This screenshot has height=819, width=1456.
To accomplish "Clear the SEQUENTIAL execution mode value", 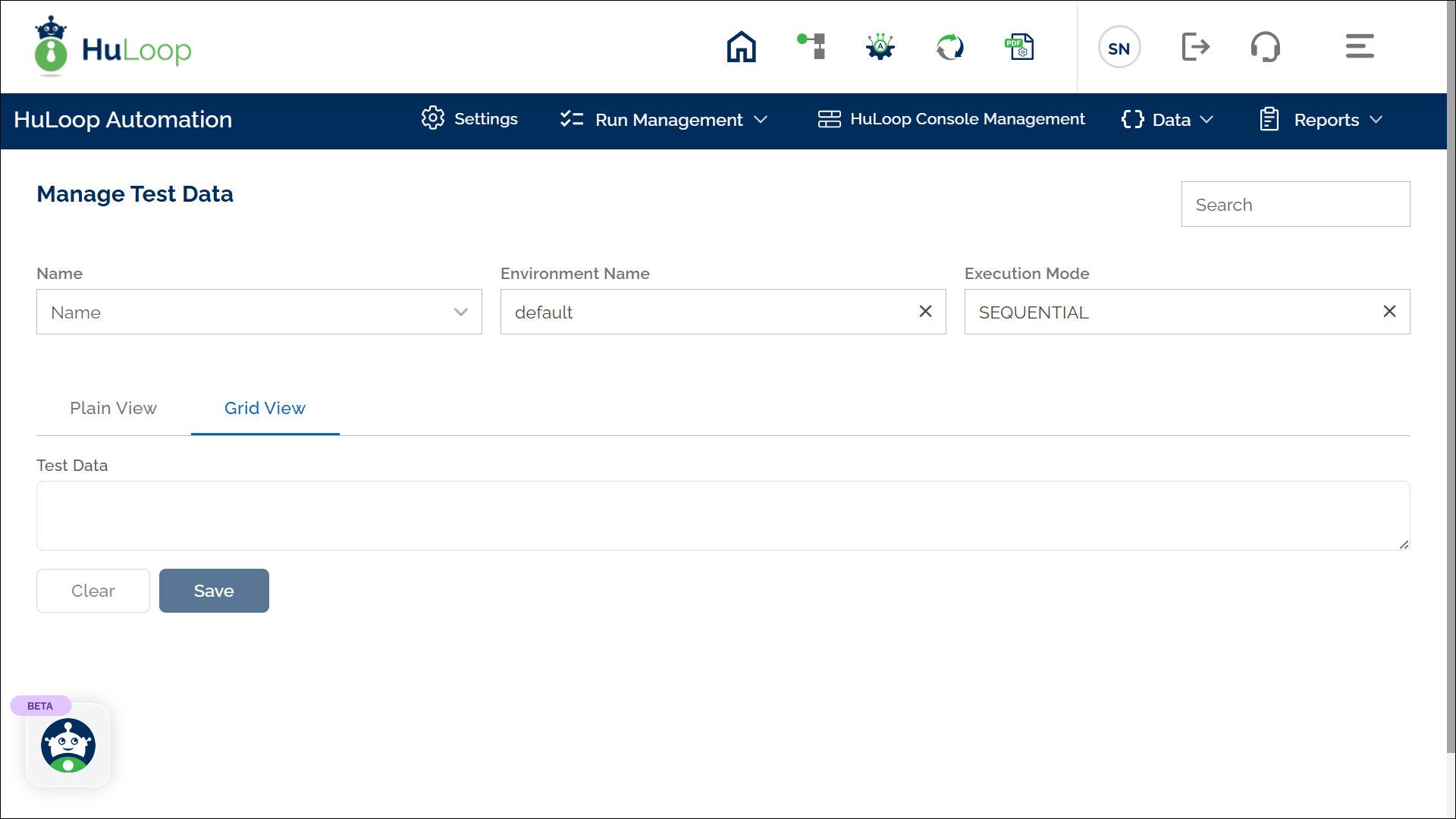I will 1389,312.
